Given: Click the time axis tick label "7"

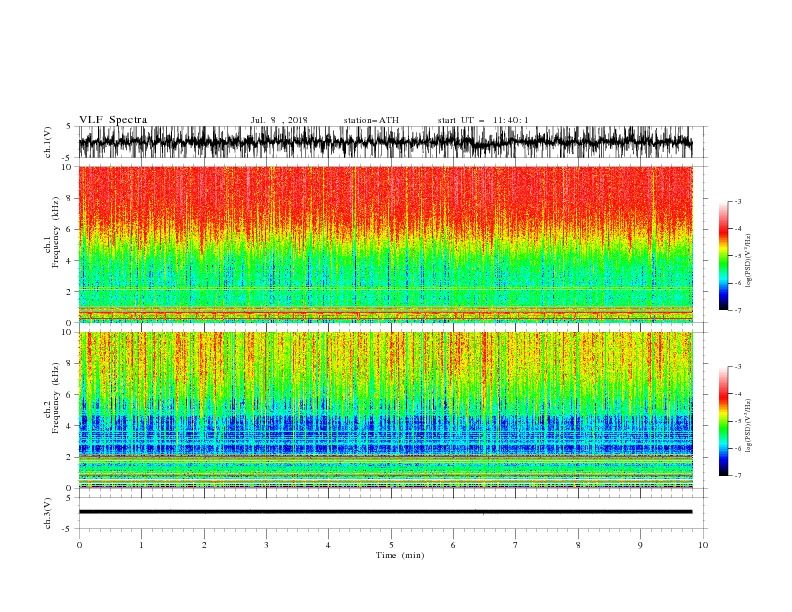Looking at the screenshot, I should tap(516, 545).
